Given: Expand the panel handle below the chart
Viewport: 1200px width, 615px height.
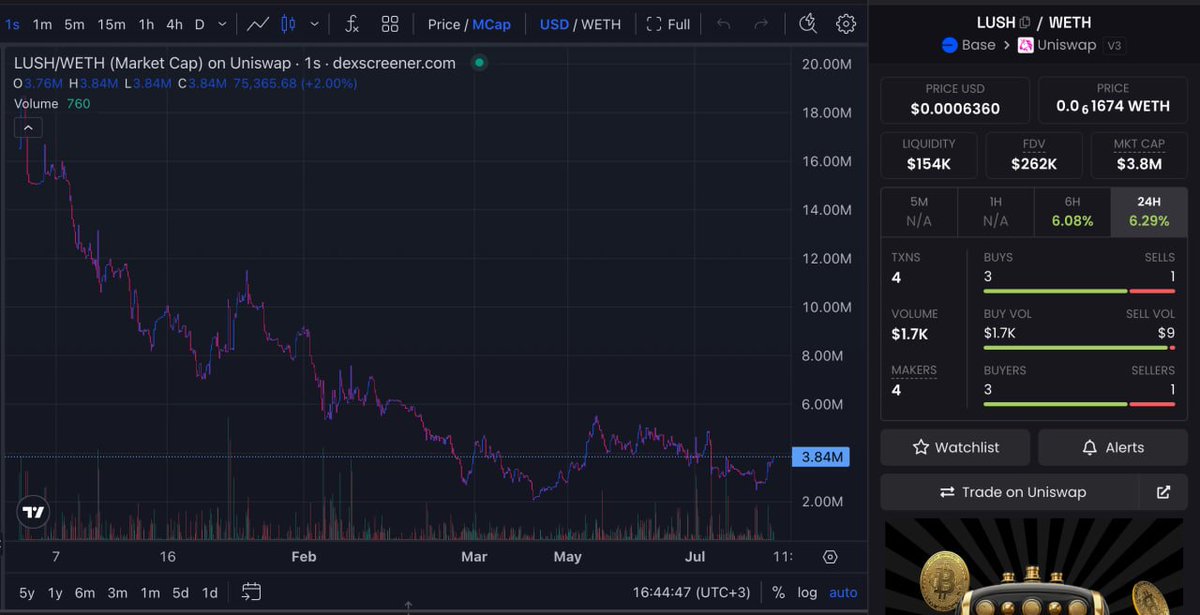Looking at the screenshot, I should pyautogui.click(x=407, y=606).
